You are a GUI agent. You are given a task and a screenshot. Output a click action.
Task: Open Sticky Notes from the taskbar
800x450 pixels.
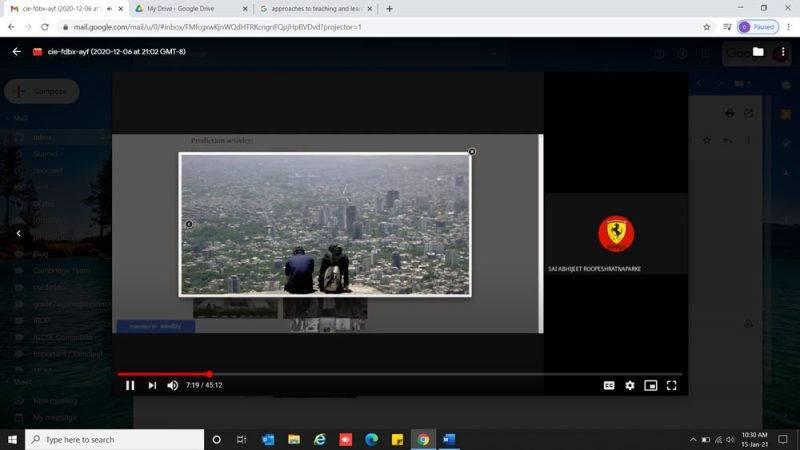tap(397, 439)
